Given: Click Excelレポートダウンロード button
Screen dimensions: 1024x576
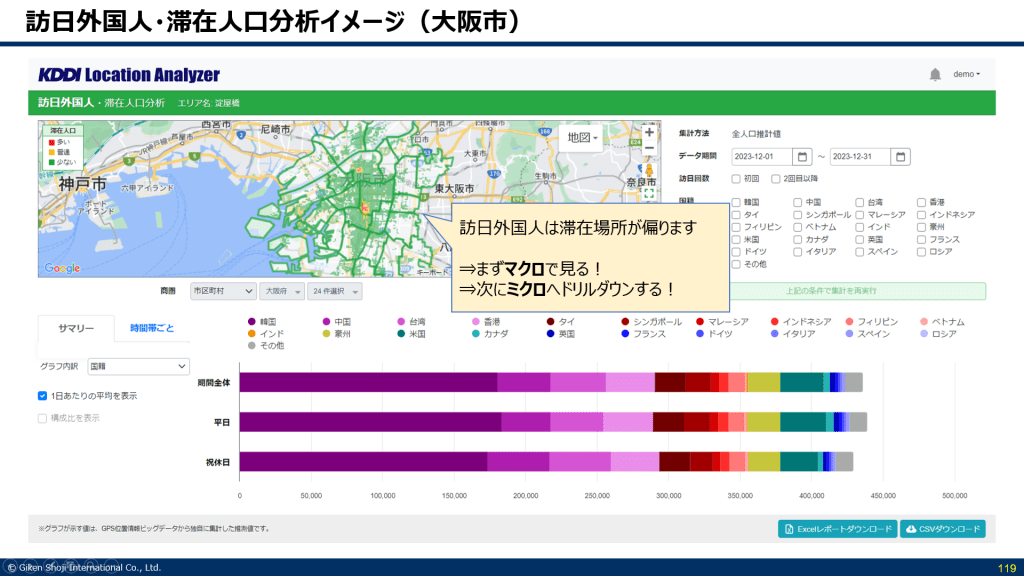Looking at the screenshot, I should [x=837, y=529].
